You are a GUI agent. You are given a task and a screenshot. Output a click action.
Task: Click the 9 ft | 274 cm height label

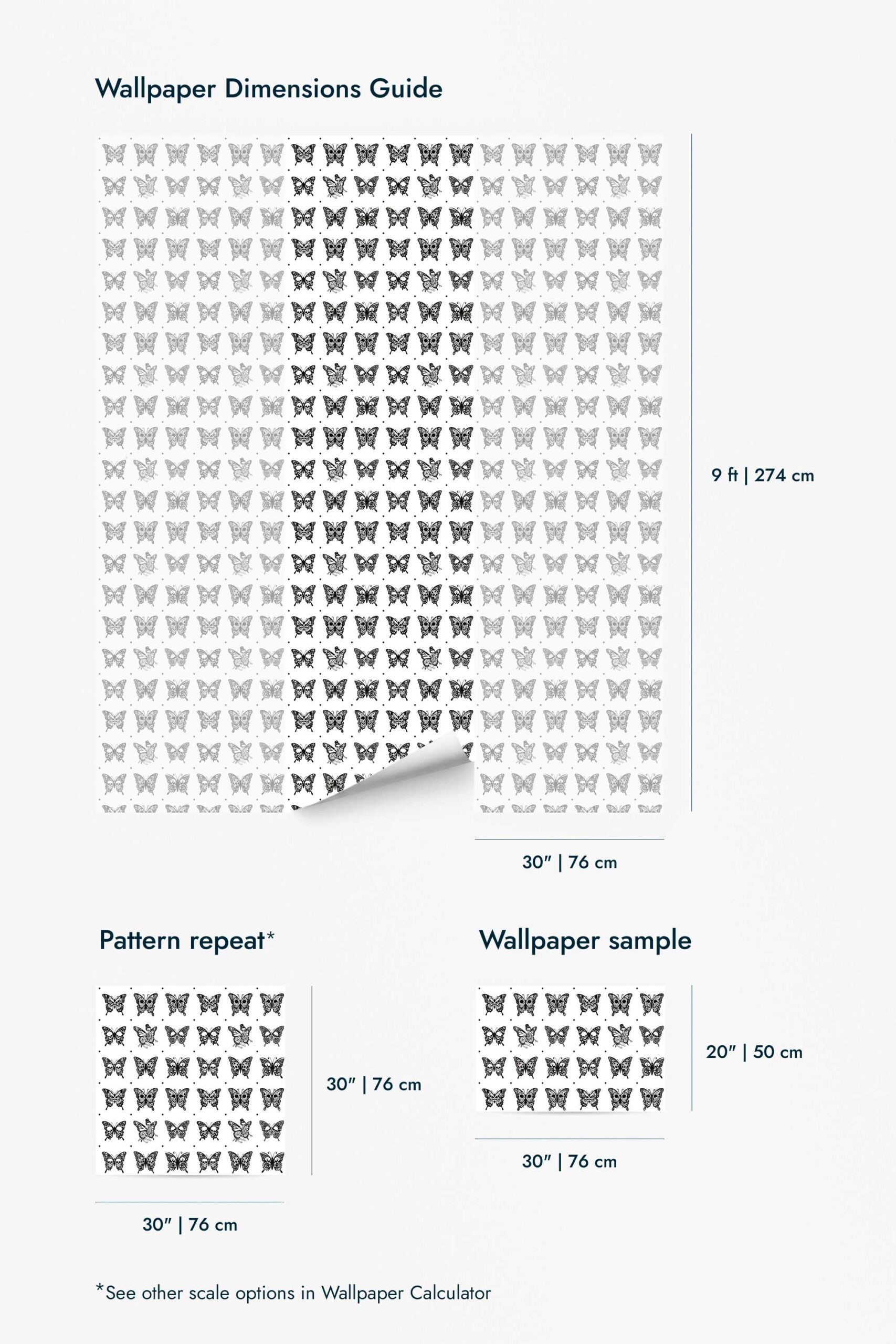(763, 475)
